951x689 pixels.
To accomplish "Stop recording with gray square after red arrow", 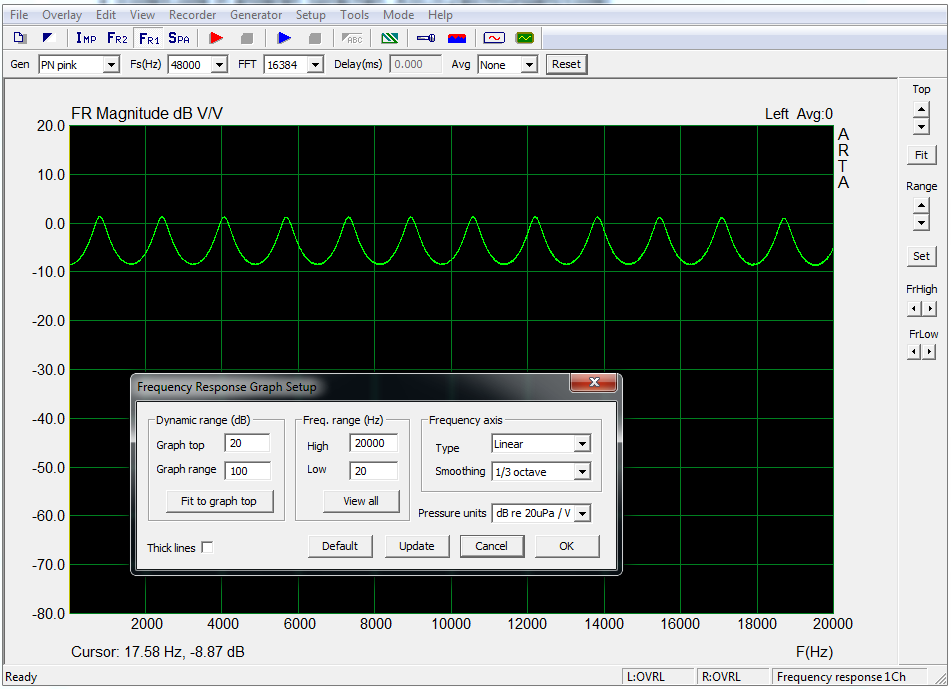I will 247,38.
